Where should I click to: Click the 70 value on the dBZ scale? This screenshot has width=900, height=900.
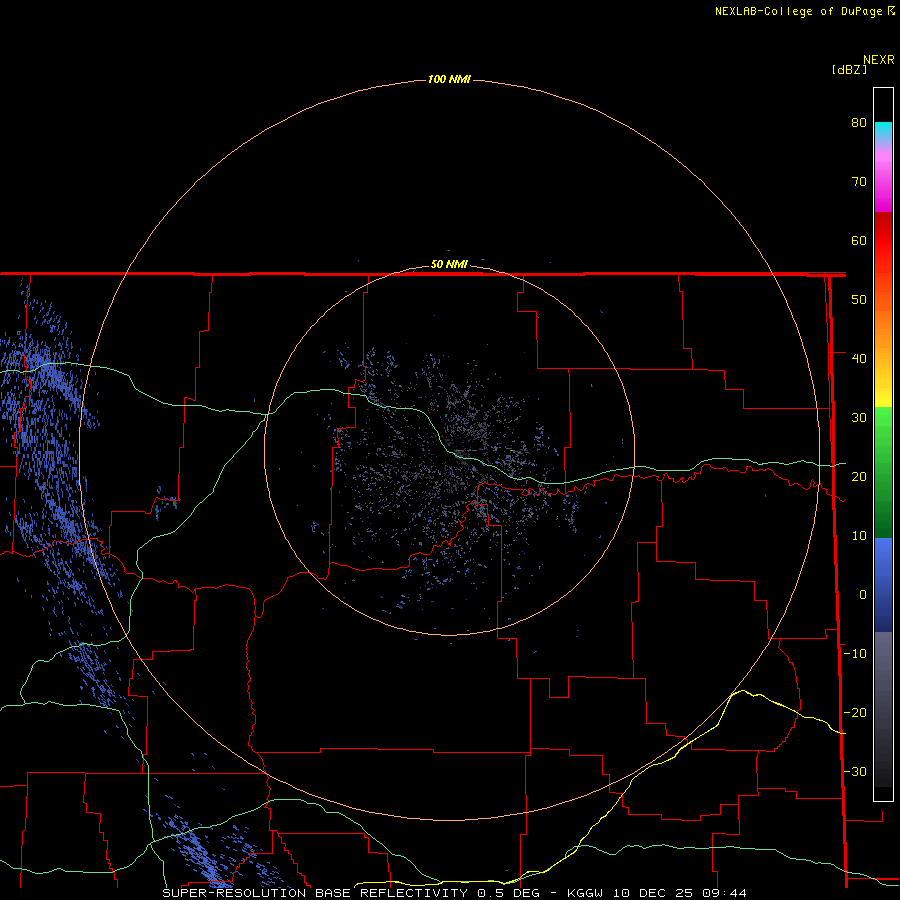point(859,182)
